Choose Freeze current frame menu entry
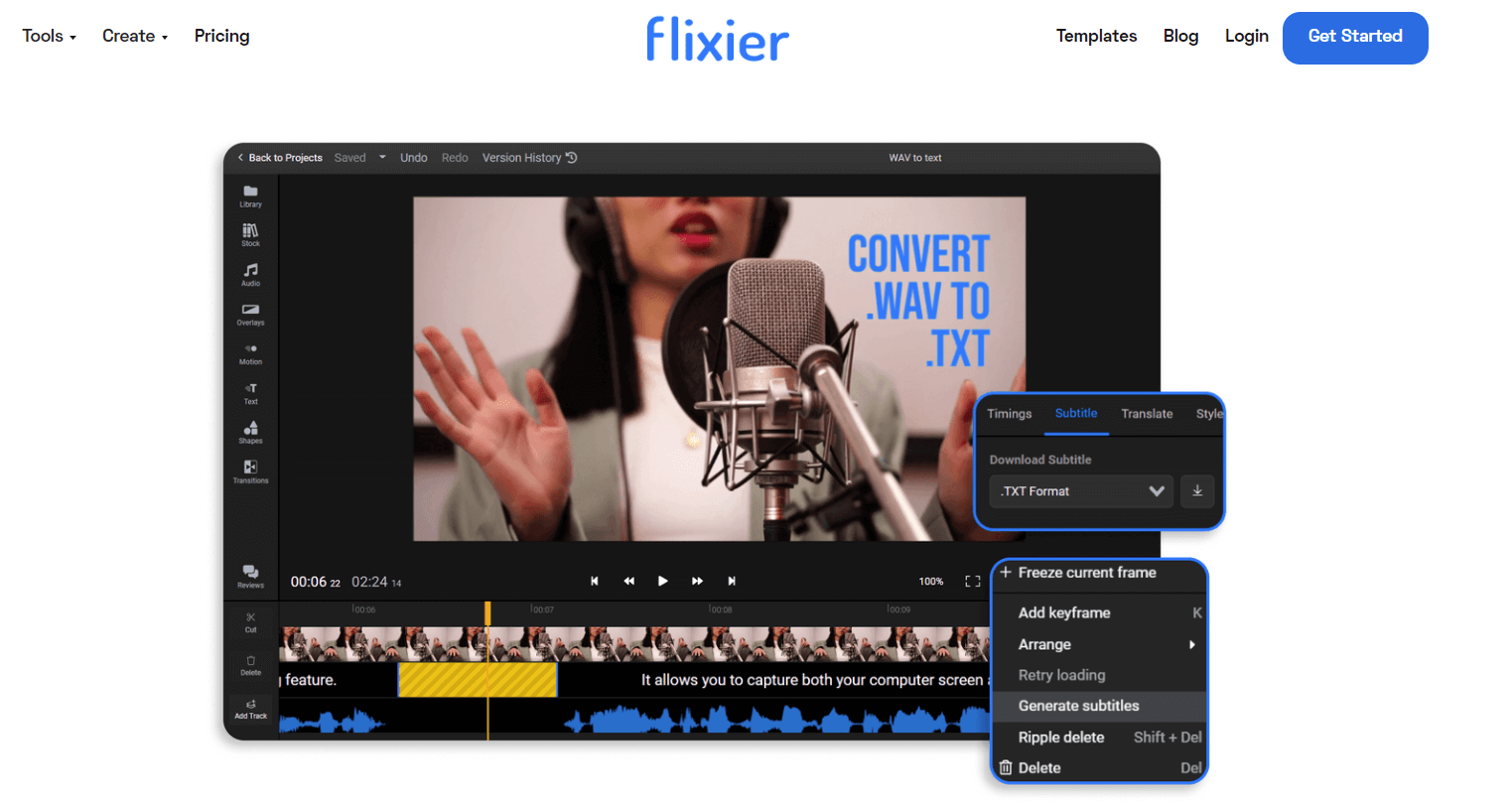1512x806 pixels. [x=1086, y=573]
